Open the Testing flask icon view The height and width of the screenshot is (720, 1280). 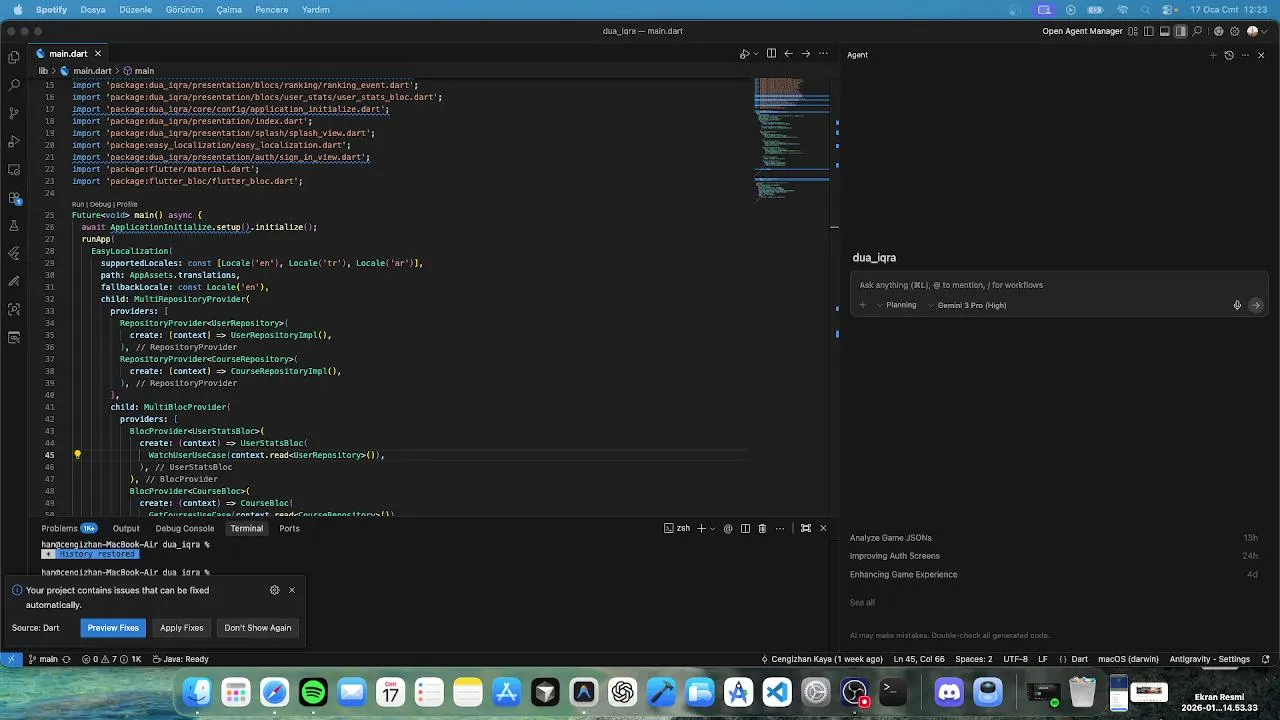pyautogui.click(x=14, y=226)
